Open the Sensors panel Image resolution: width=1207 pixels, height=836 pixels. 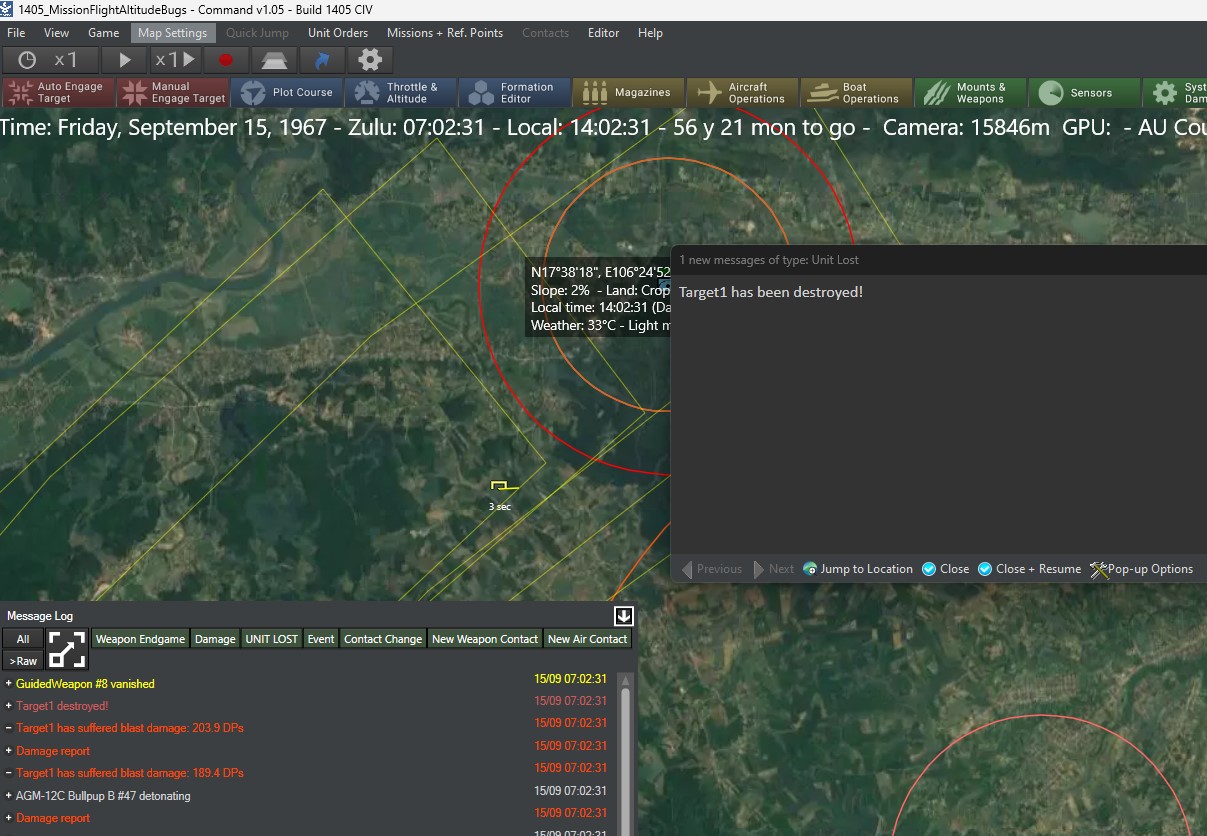tap(1085, 93)
